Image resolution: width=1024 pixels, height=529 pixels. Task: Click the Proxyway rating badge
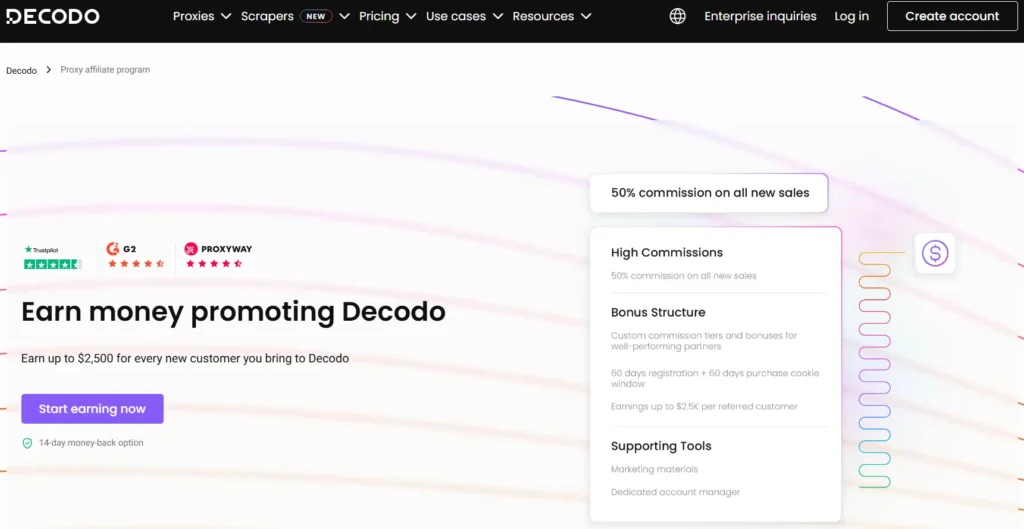coord(217,255)
